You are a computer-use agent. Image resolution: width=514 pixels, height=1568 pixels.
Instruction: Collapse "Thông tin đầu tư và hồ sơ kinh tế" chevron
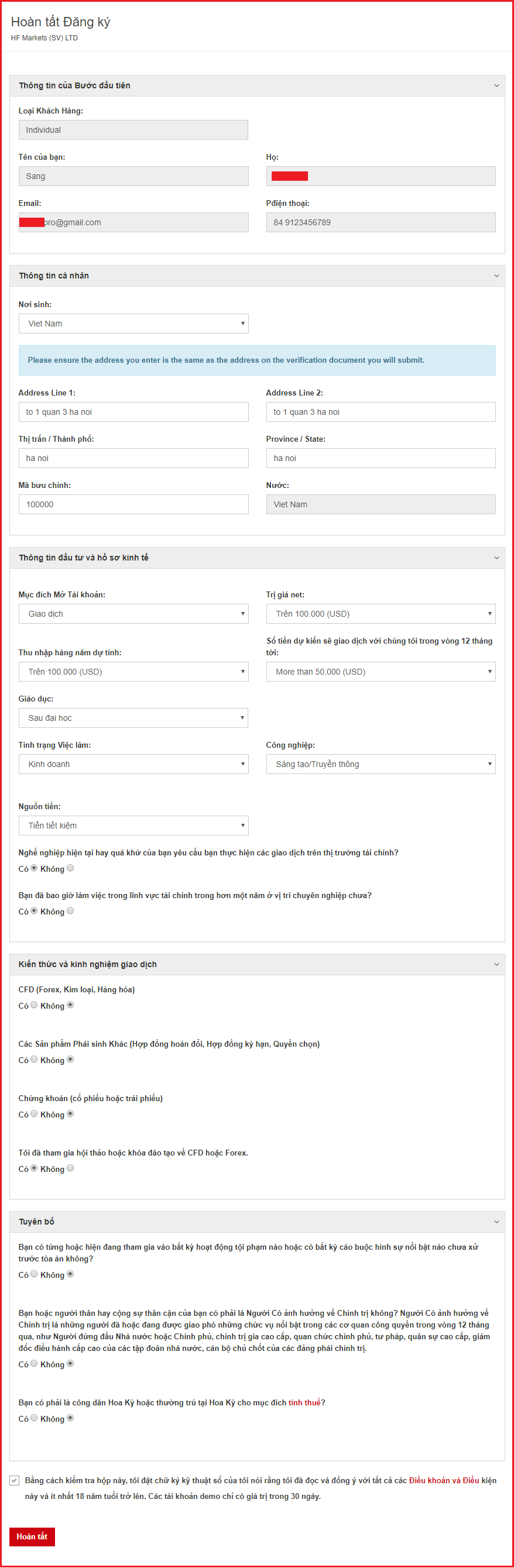(496, 558)
